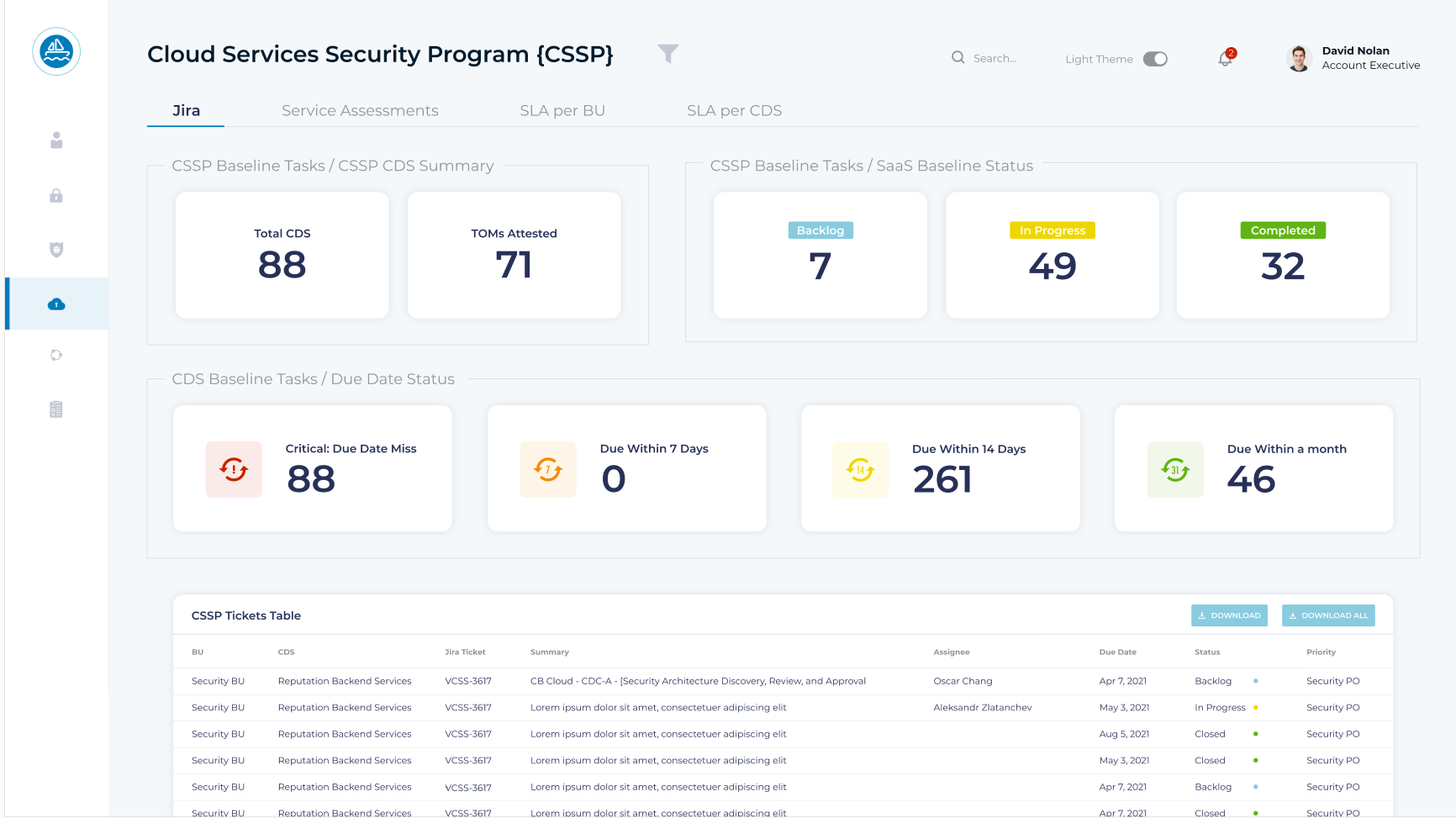Open David Nolan's profile avatar

point(1299,58)
